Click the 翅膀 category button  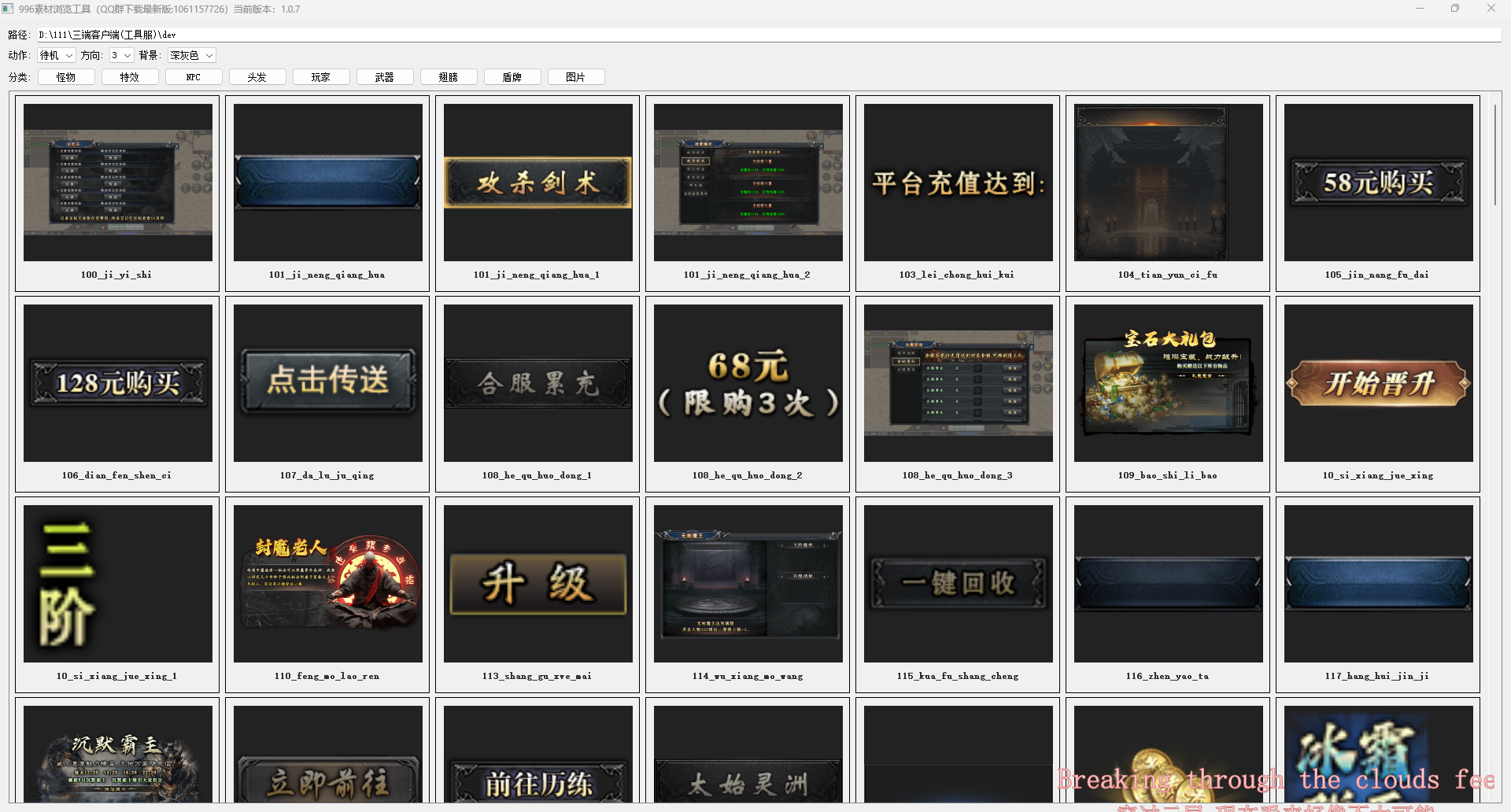point(449,77)
